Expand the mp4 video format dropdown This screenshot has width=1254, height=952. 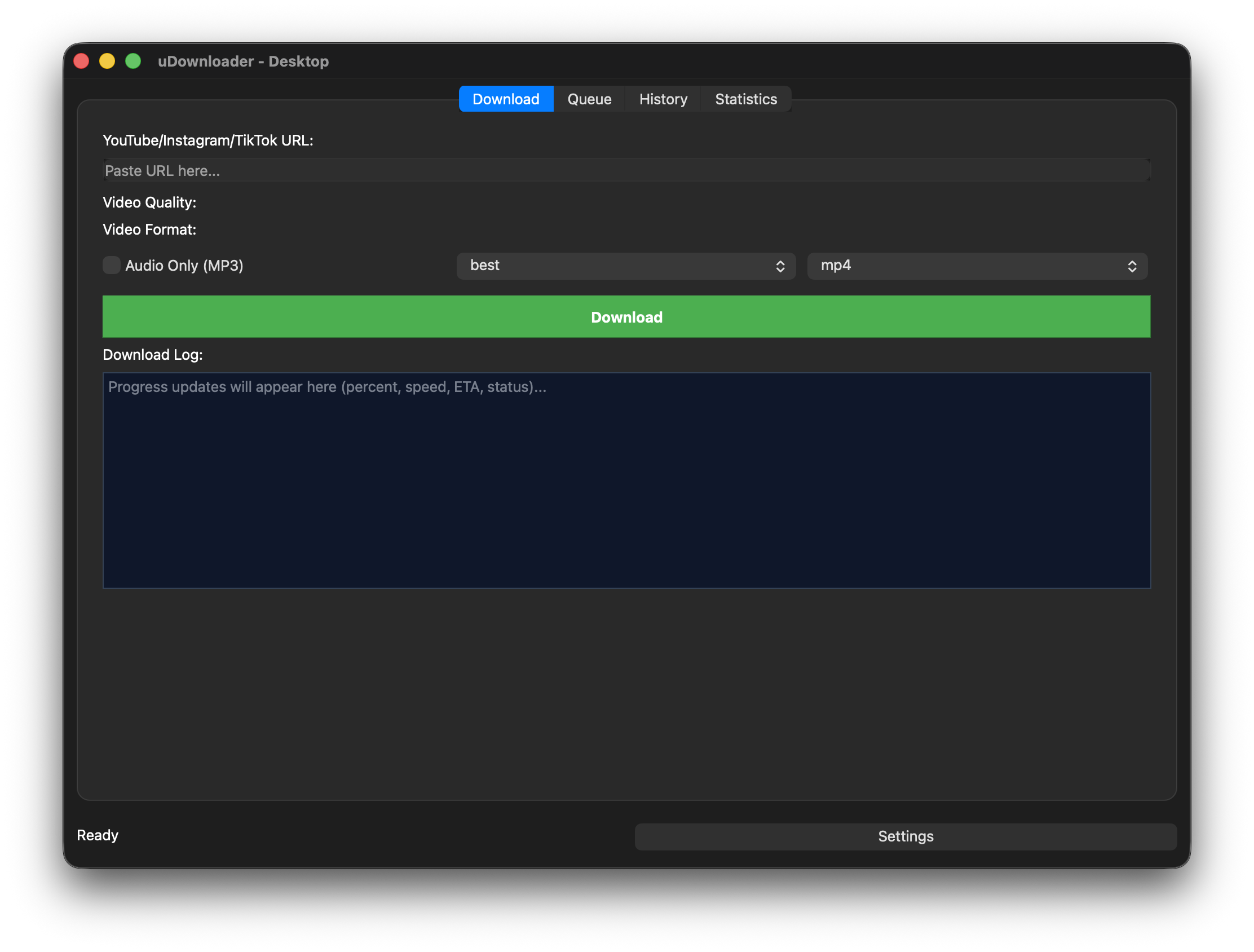(977, 266)
